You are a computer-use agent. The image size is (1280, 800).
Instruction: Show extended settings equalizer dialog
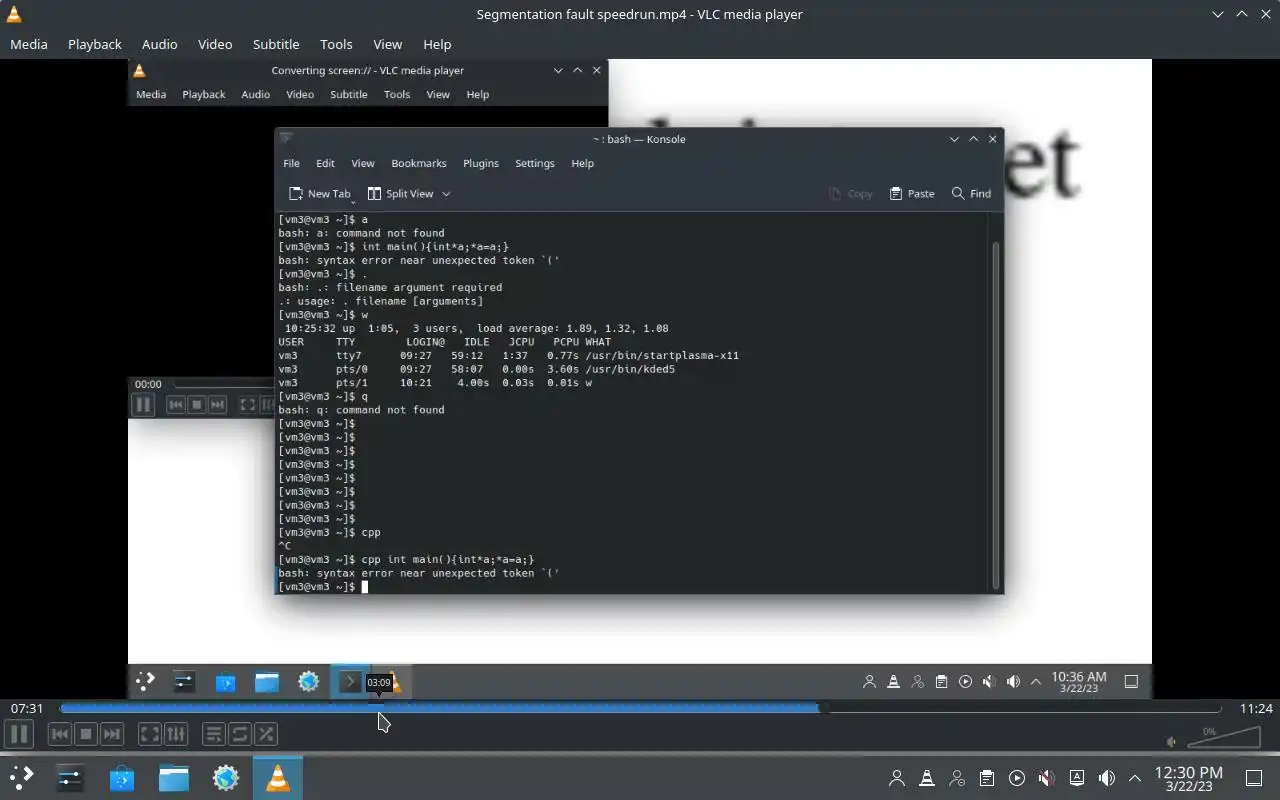[176, 734]
